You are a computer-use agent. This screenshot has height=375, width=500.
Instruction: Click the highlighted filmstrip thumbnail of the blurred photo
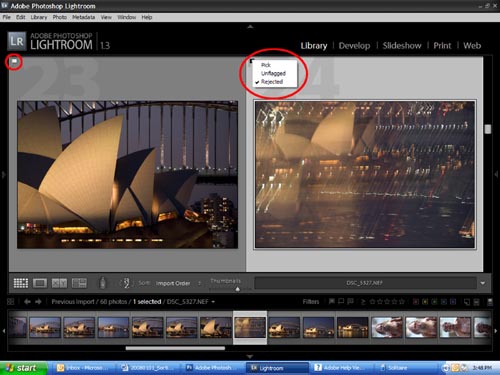[250, 327]
